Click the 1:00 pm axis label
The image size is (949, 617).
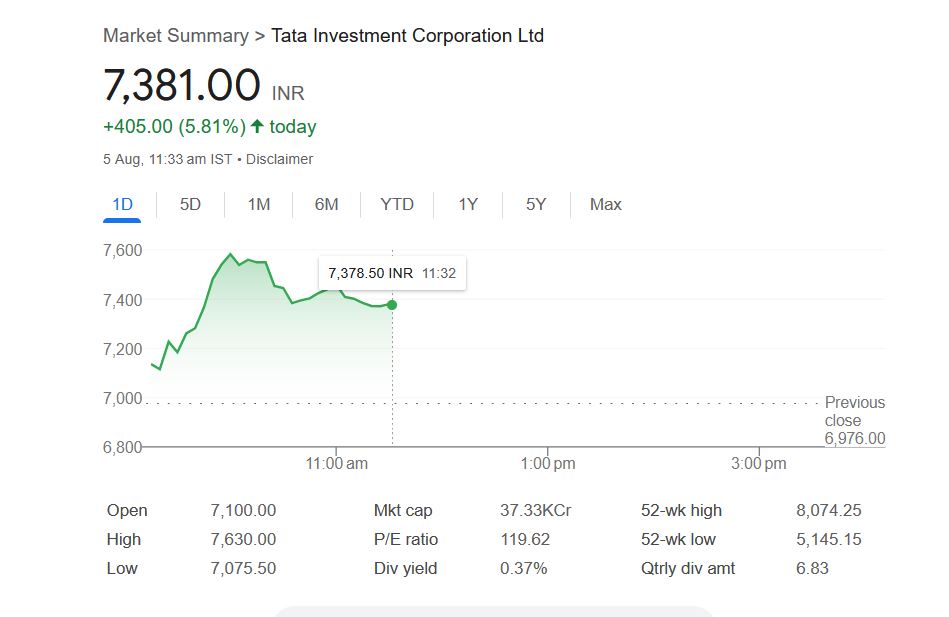tap(547, 463)
